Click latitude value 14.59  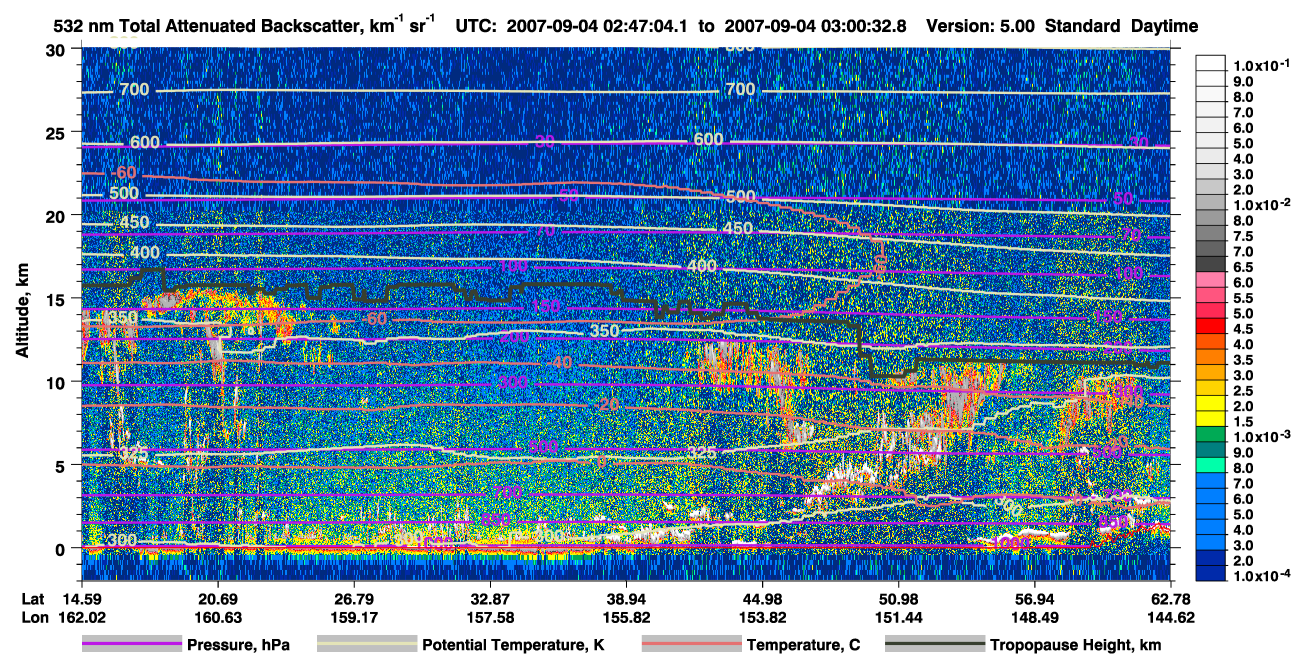click(x=81, y=599)
